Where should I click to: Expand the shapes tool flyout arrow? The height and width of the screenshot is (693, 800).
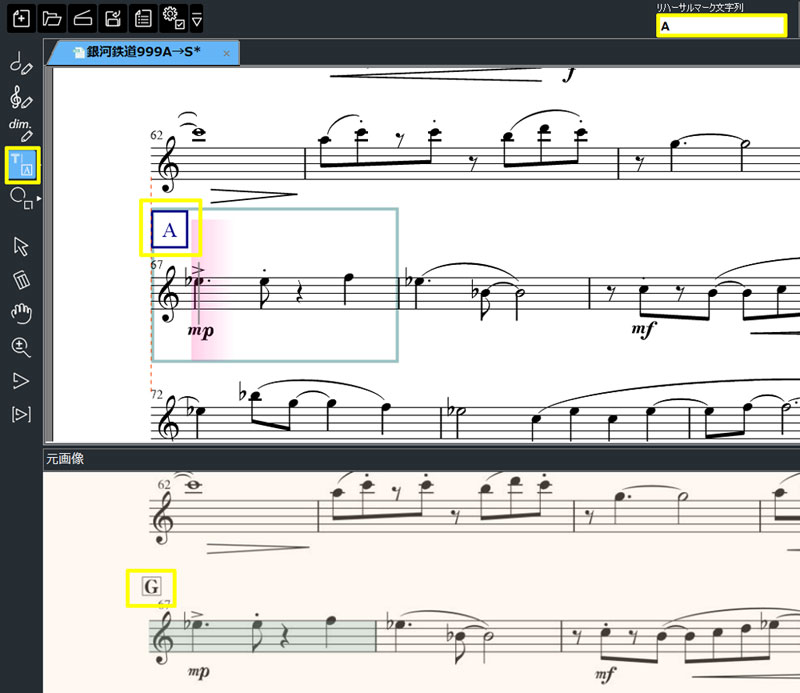(39, 199)
